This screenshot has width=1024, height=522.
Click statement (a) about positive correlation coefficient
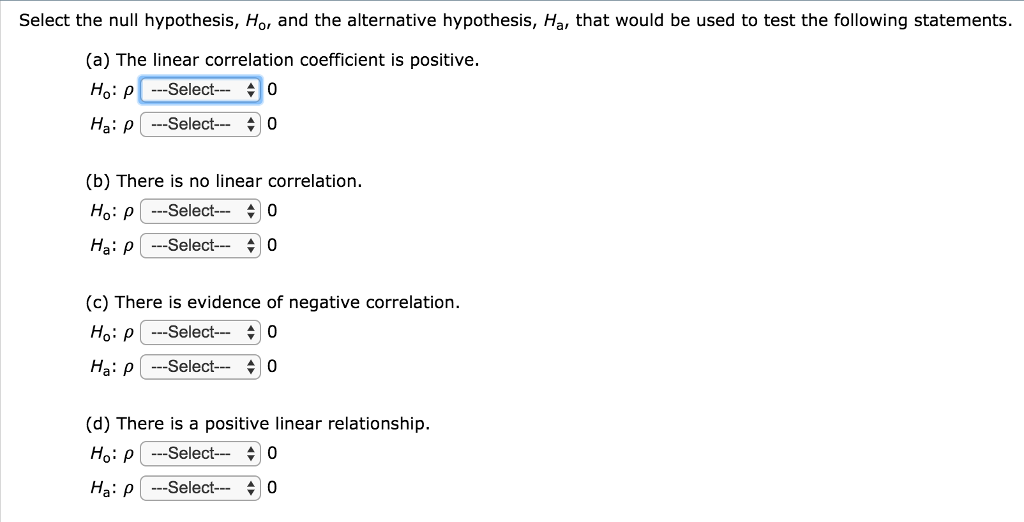tap(282, 60)
